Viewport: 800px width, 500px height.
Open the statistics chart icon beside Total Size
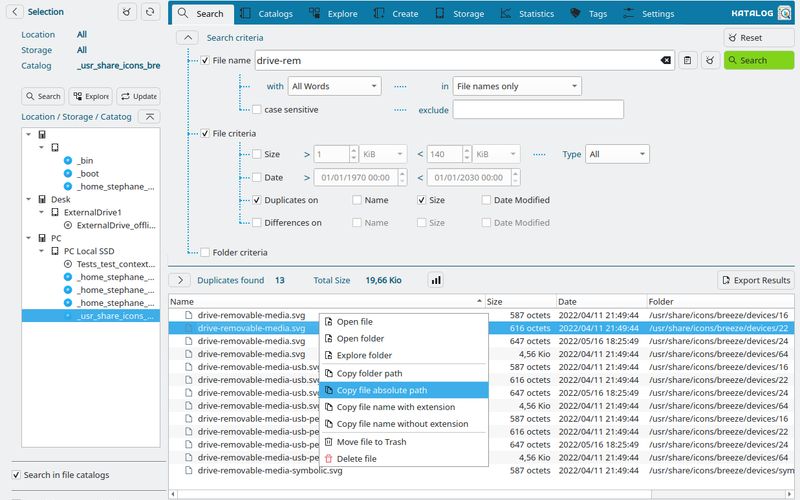click(x=436, y=281)
